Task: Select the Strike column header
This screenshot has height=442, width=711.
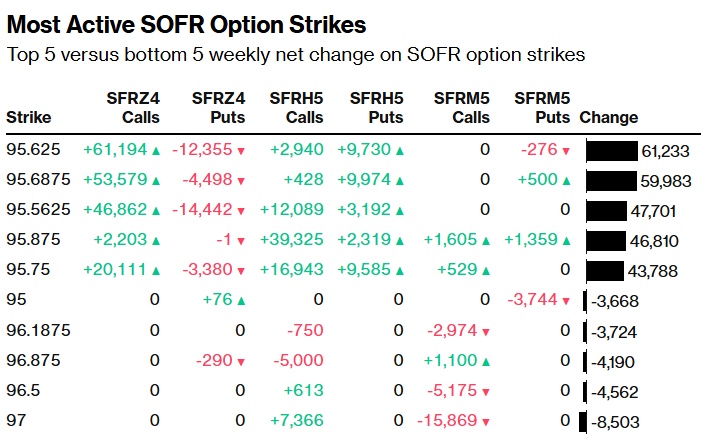Action: pos(29,117)
